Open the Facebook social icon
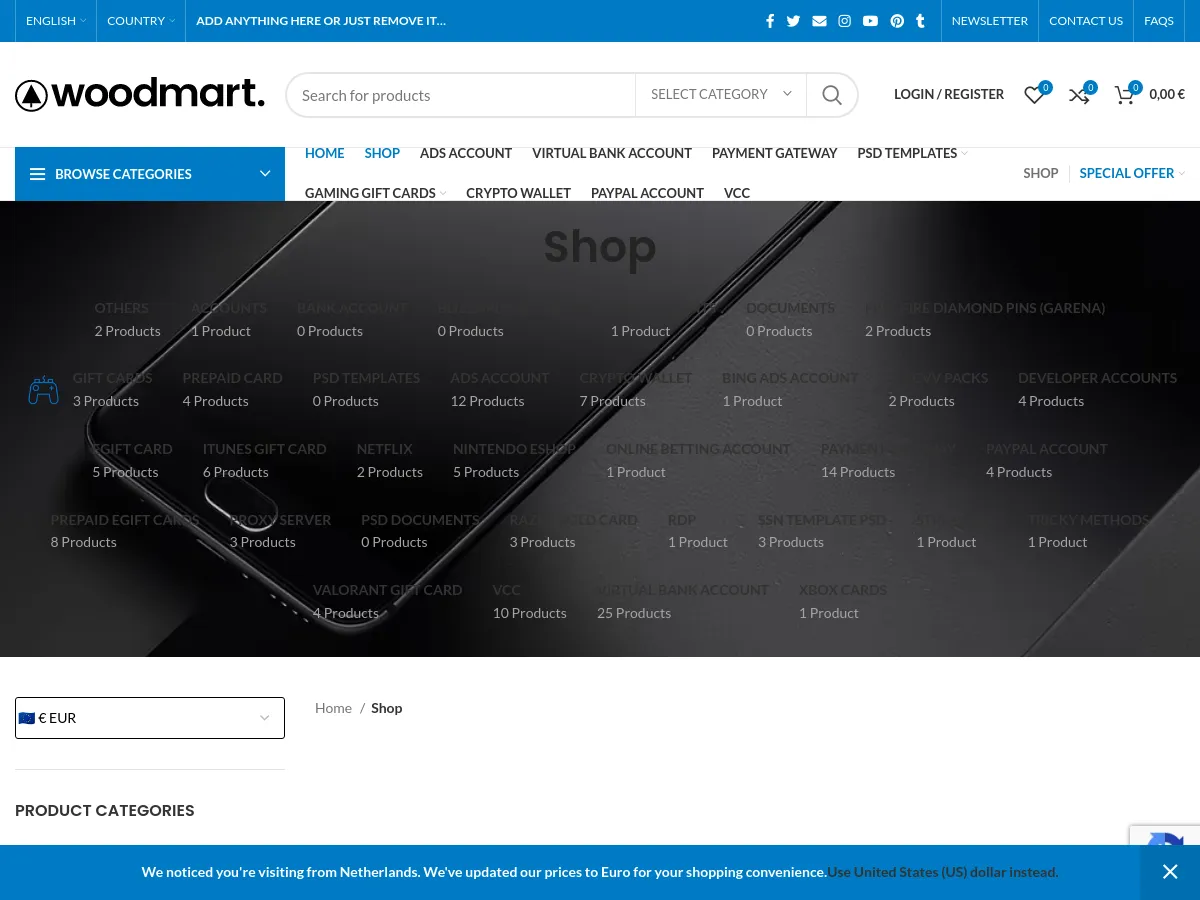This screenshot has height=900, width=1200. pyautogui.click(x=769, y=21)
